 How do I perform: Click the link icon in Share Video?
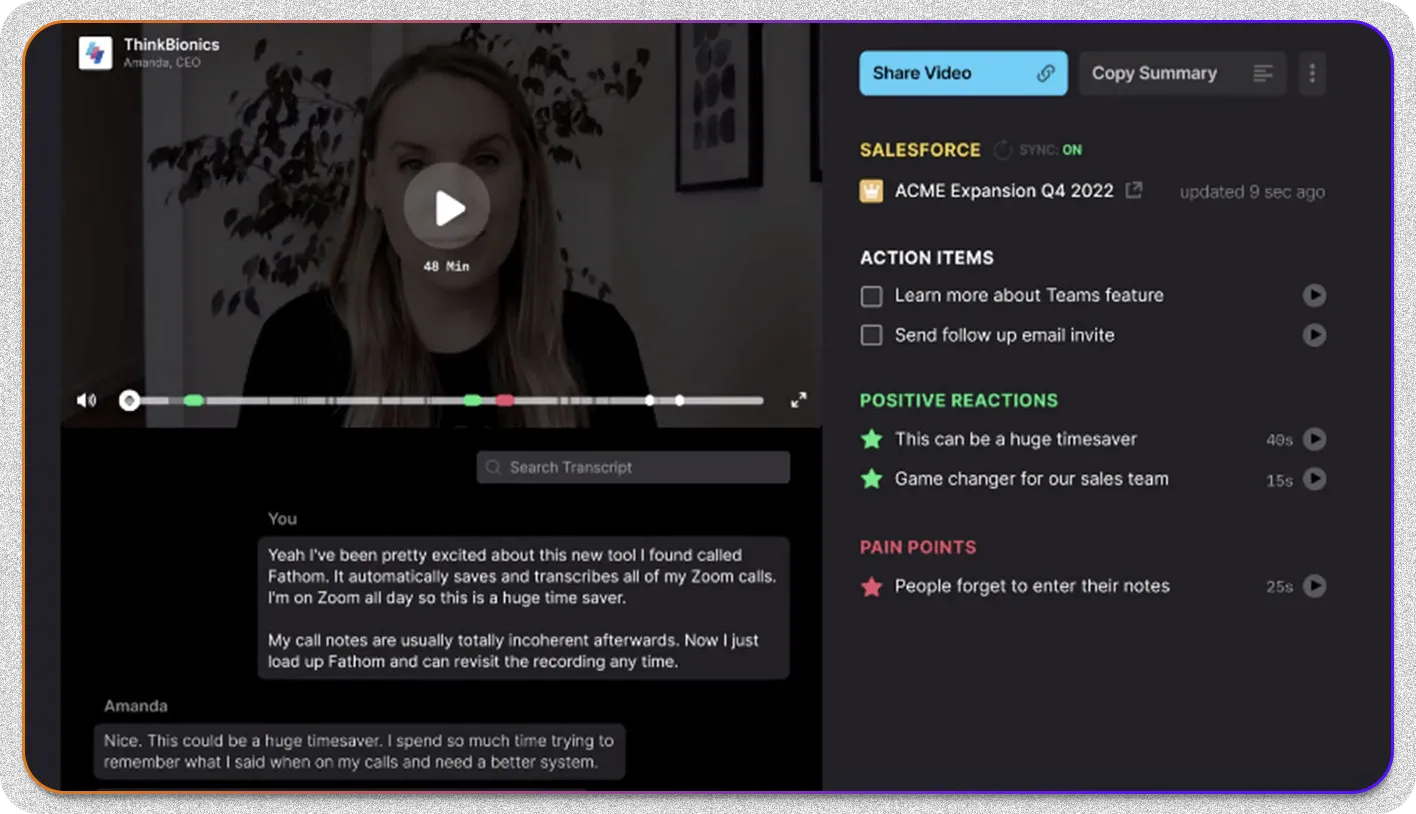point(1045,73)
